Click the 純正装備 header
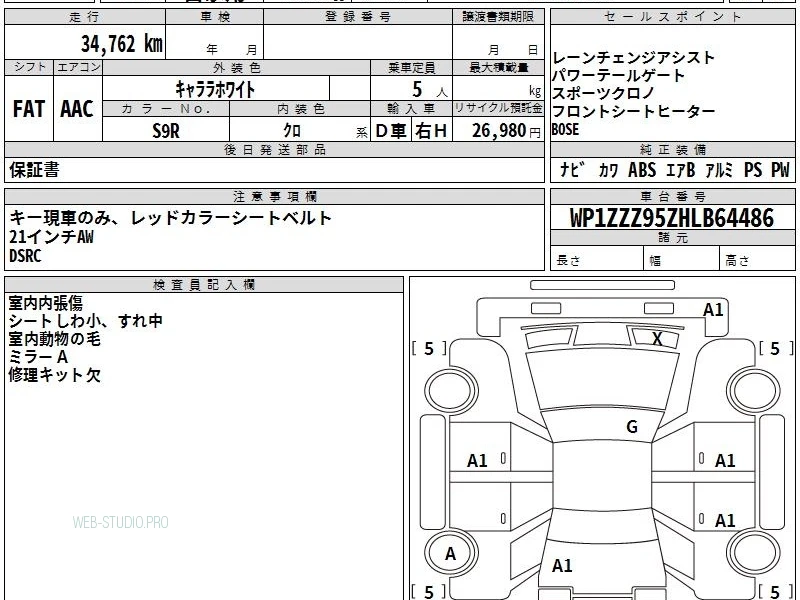This screenshot has width=800, height=600. pos(672,149)
